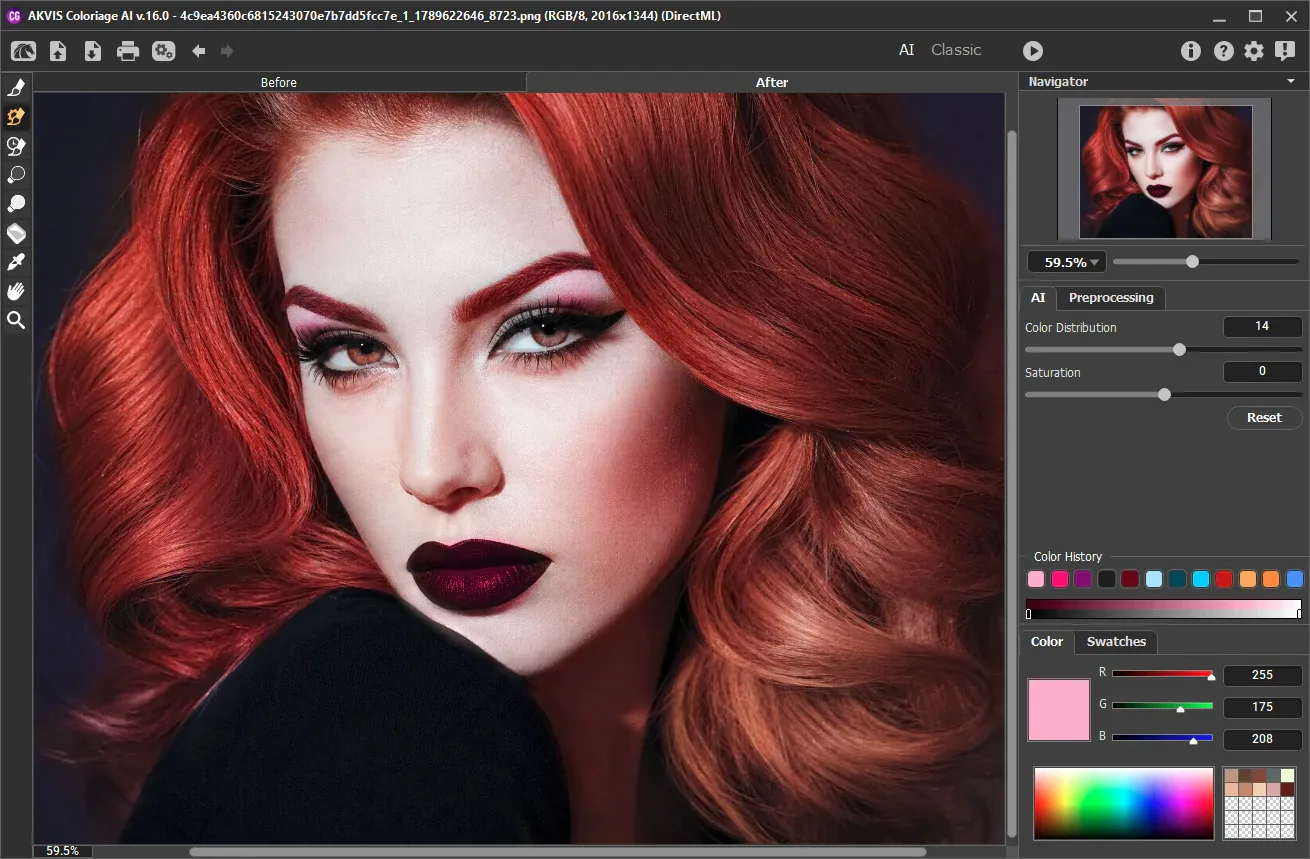Select the Hand tool

pyautogui.click(x=16, y=291)
